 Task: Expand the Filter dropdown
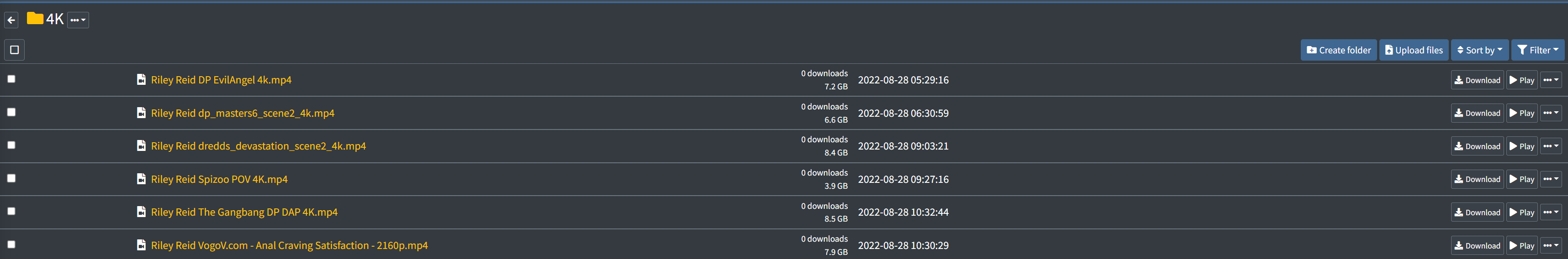(x=1537, y=51)
